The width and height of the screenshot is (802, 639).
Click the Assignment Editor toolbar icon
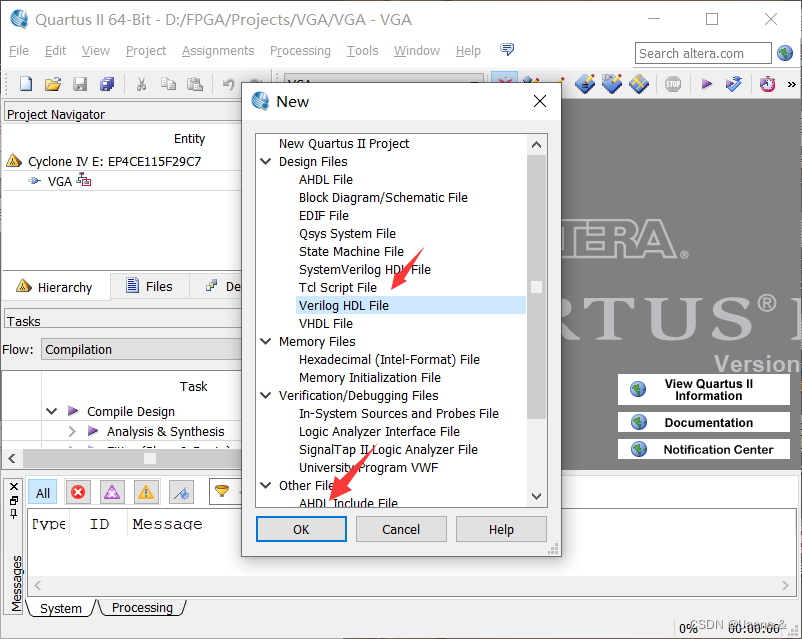point(585,83)
